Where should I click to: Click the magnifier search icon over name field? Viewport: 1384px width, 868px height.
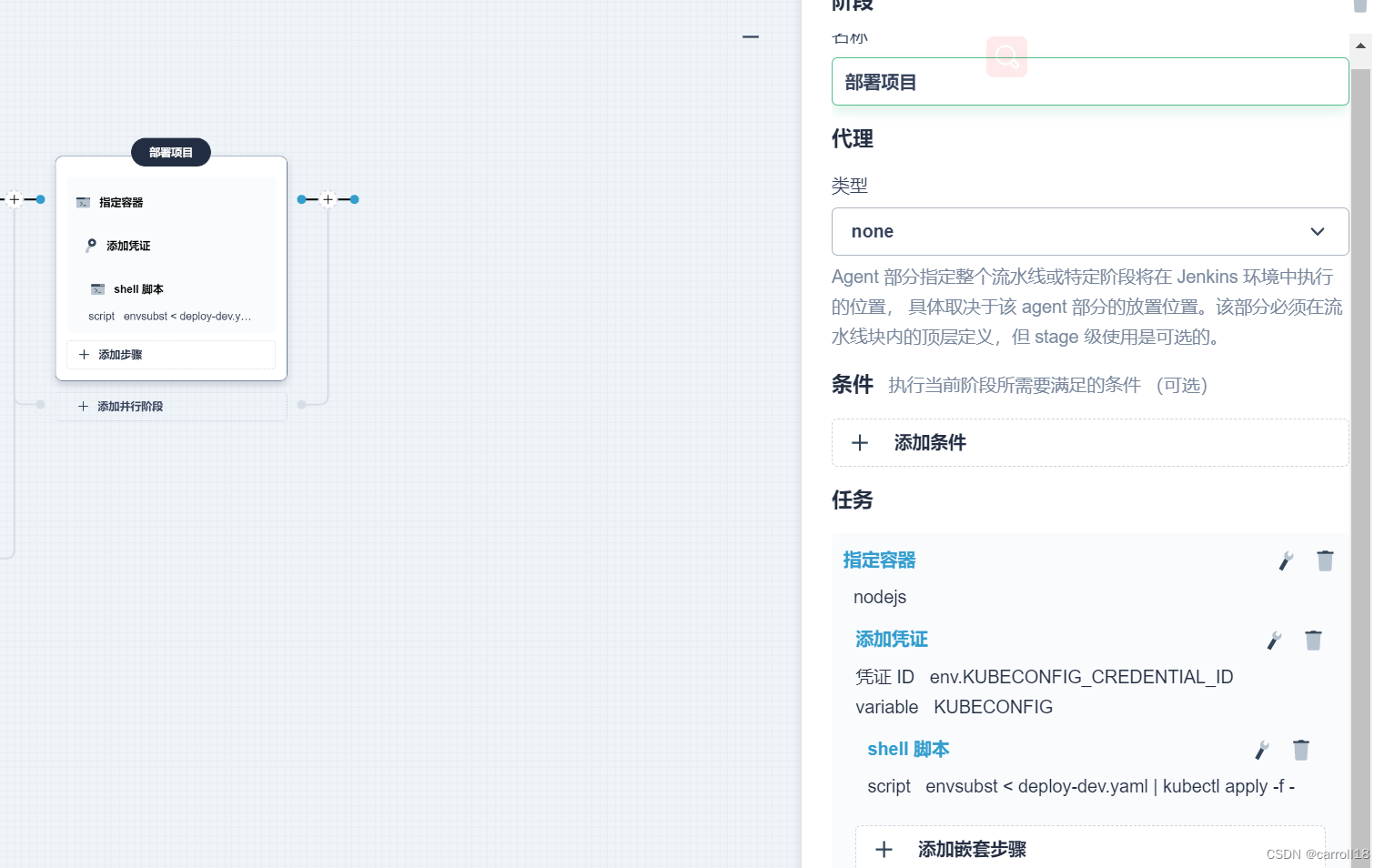tap(1006, 56)
